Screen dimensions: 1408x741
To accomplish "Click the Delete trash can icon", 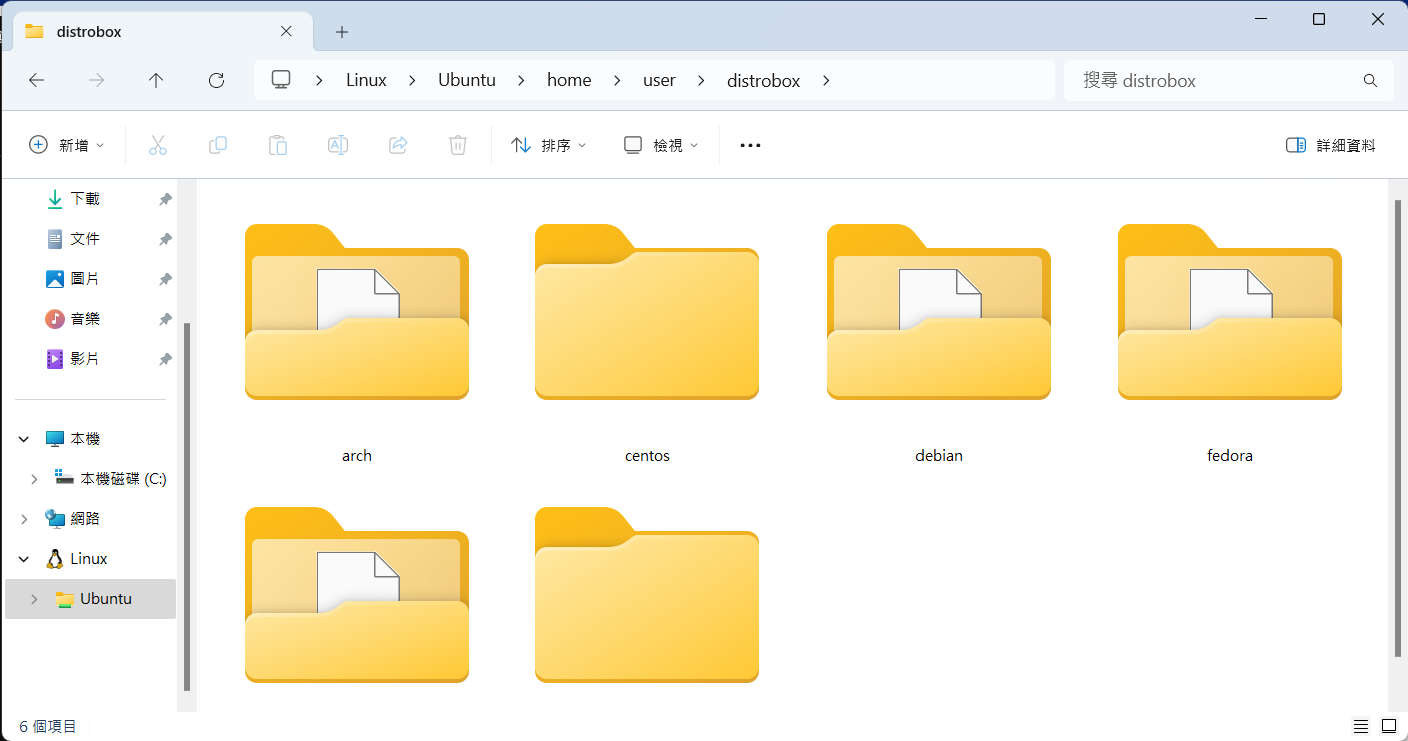I will [458, 145].
